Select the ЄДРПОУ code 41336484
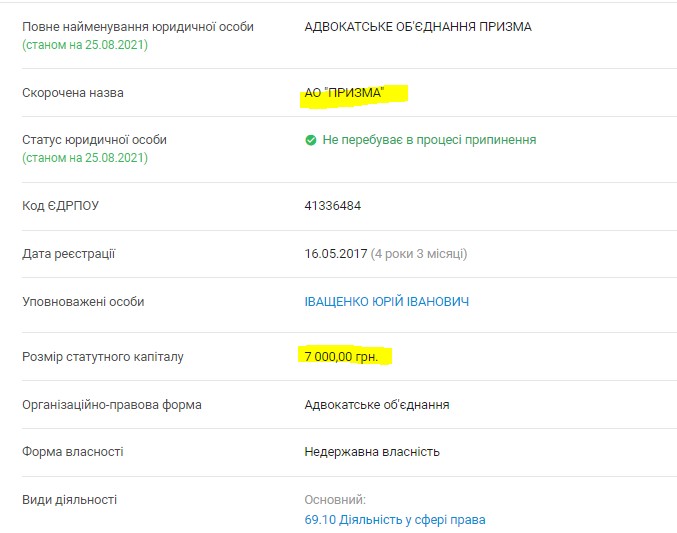Viewport: 677px width, 533px height. [x=332, y=206]
